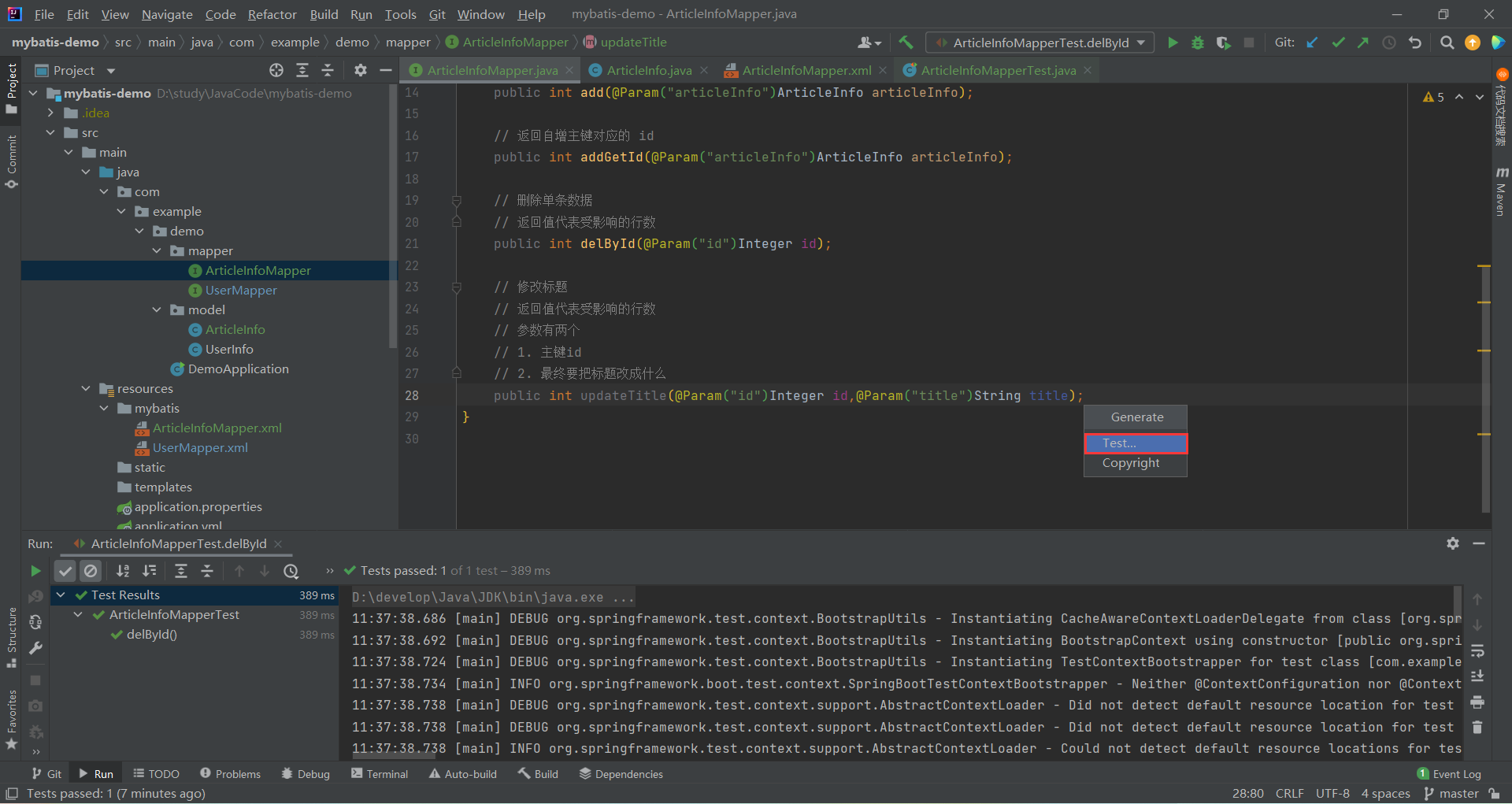
Task: Hide the Project tool window
Action: coord(386,70)
